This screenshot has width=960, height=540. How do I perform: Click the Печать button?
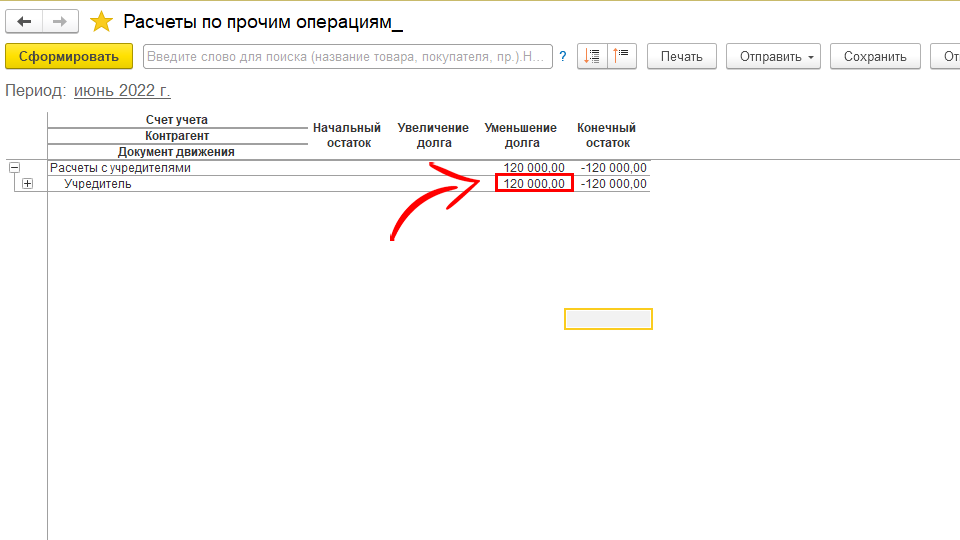682,56
